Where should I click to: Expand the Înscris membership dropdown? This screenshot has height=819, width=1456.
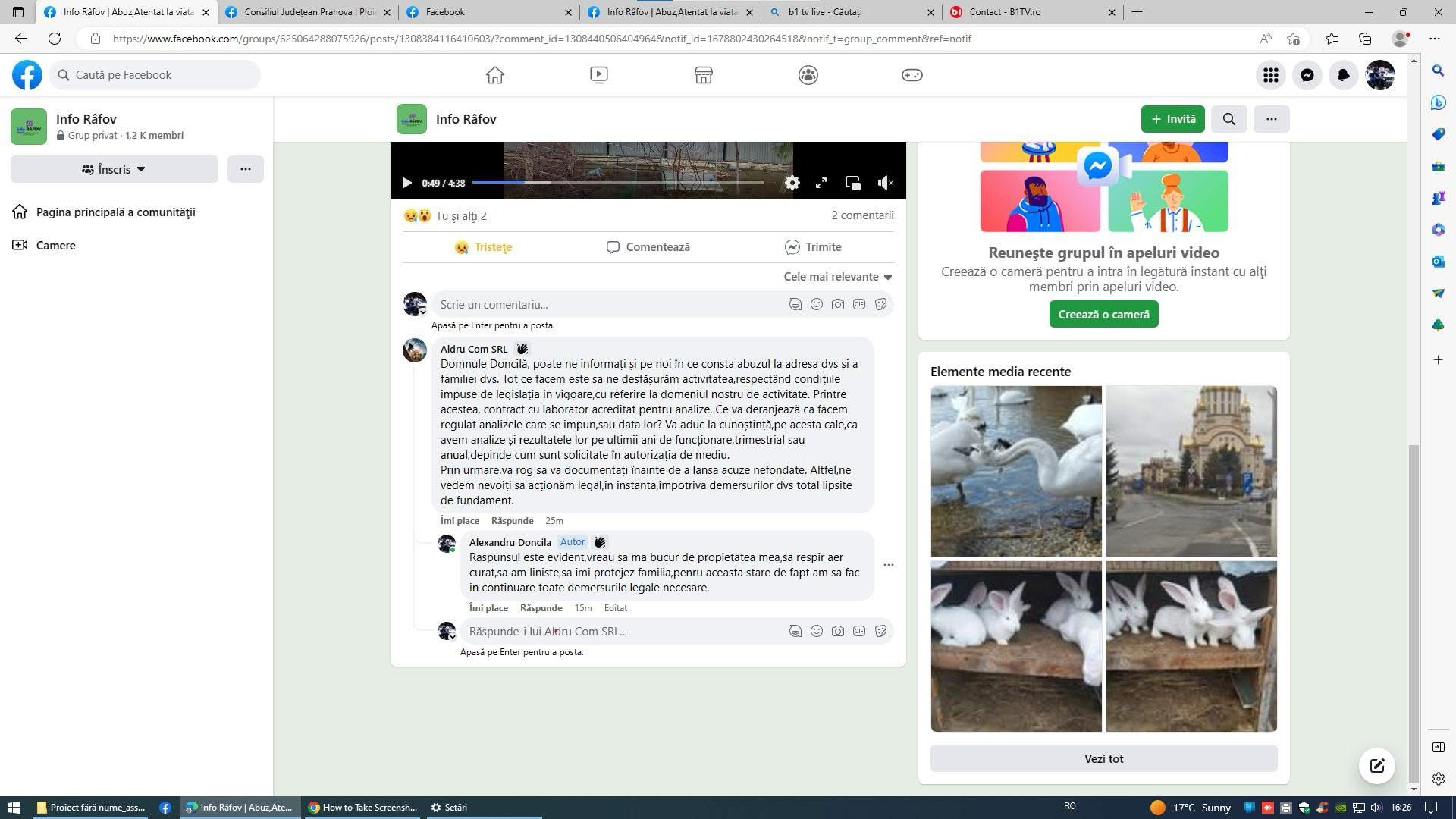114,169
